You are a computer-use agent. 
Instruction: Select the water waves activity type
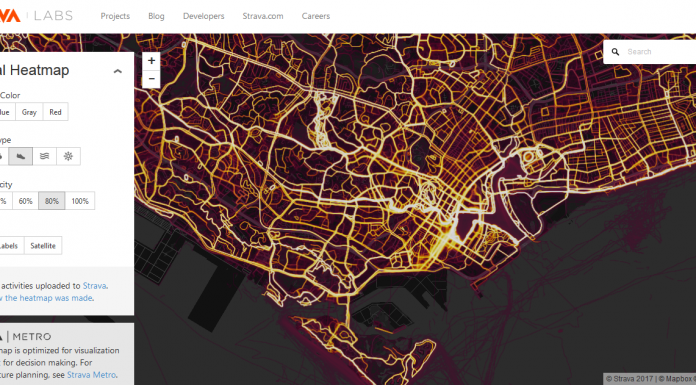pyautogui.click(x=44, y=156)
